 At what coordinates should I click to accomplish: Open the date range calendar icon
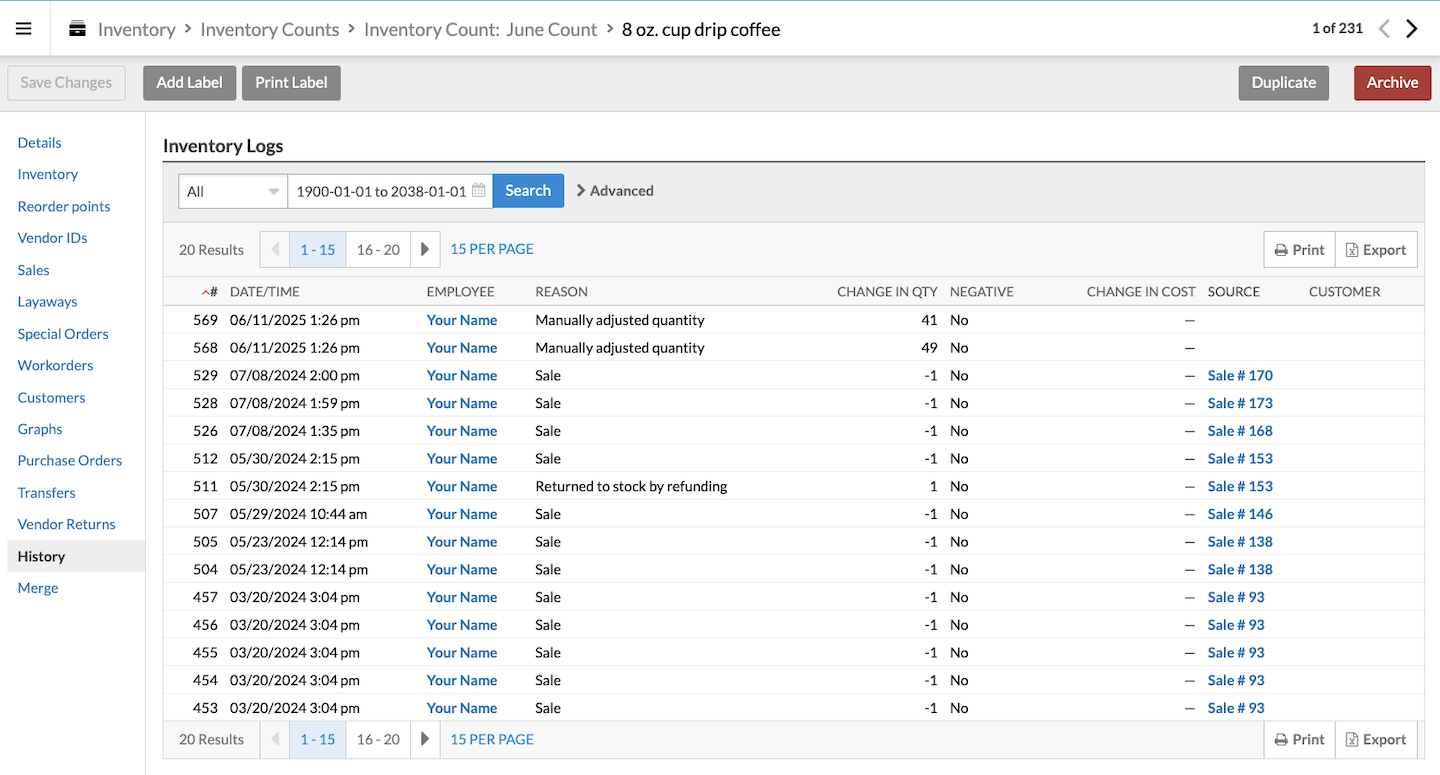tap(479, 190)
